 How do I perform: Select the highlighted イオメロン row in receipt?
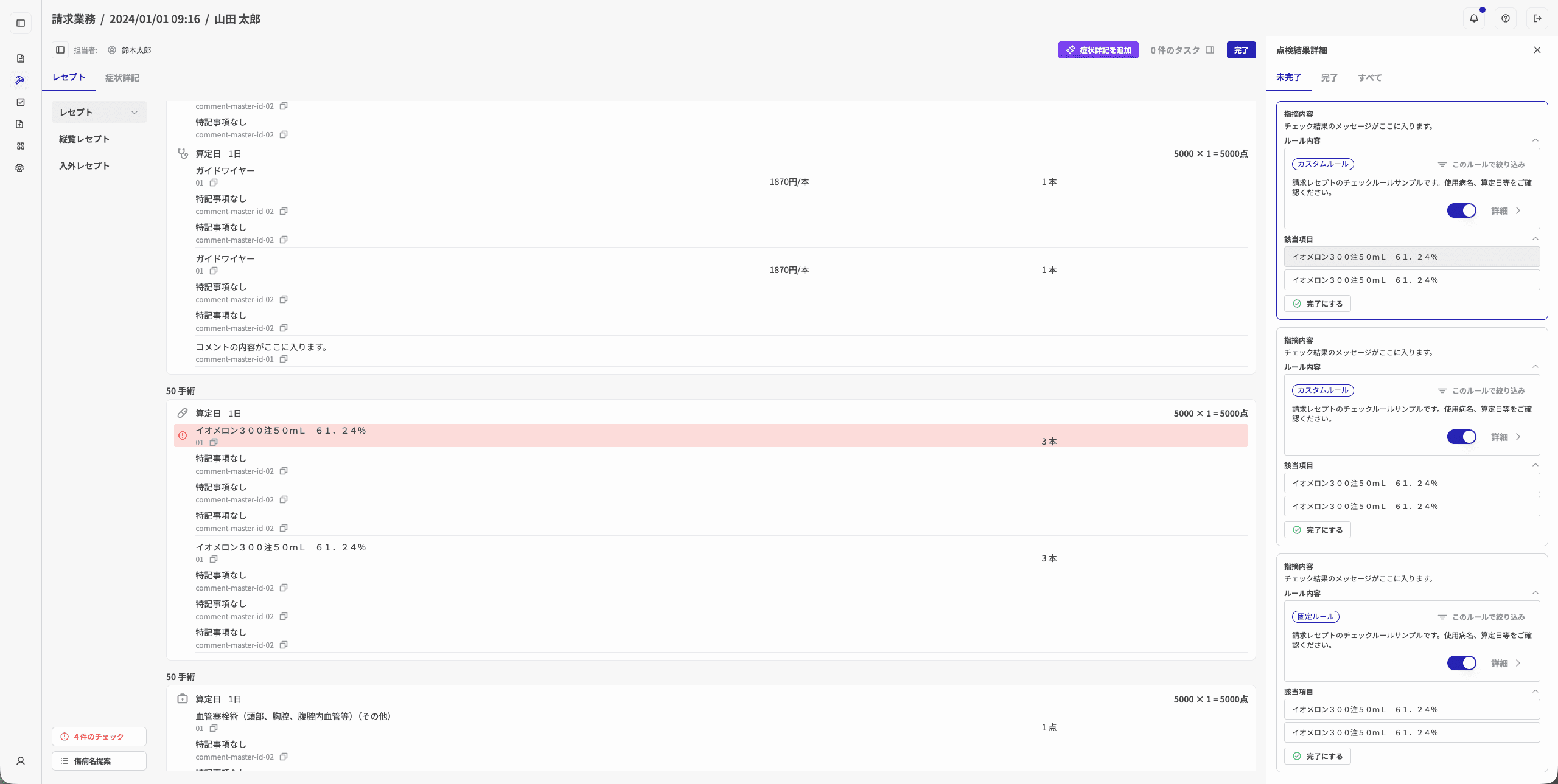coord(711,435)
